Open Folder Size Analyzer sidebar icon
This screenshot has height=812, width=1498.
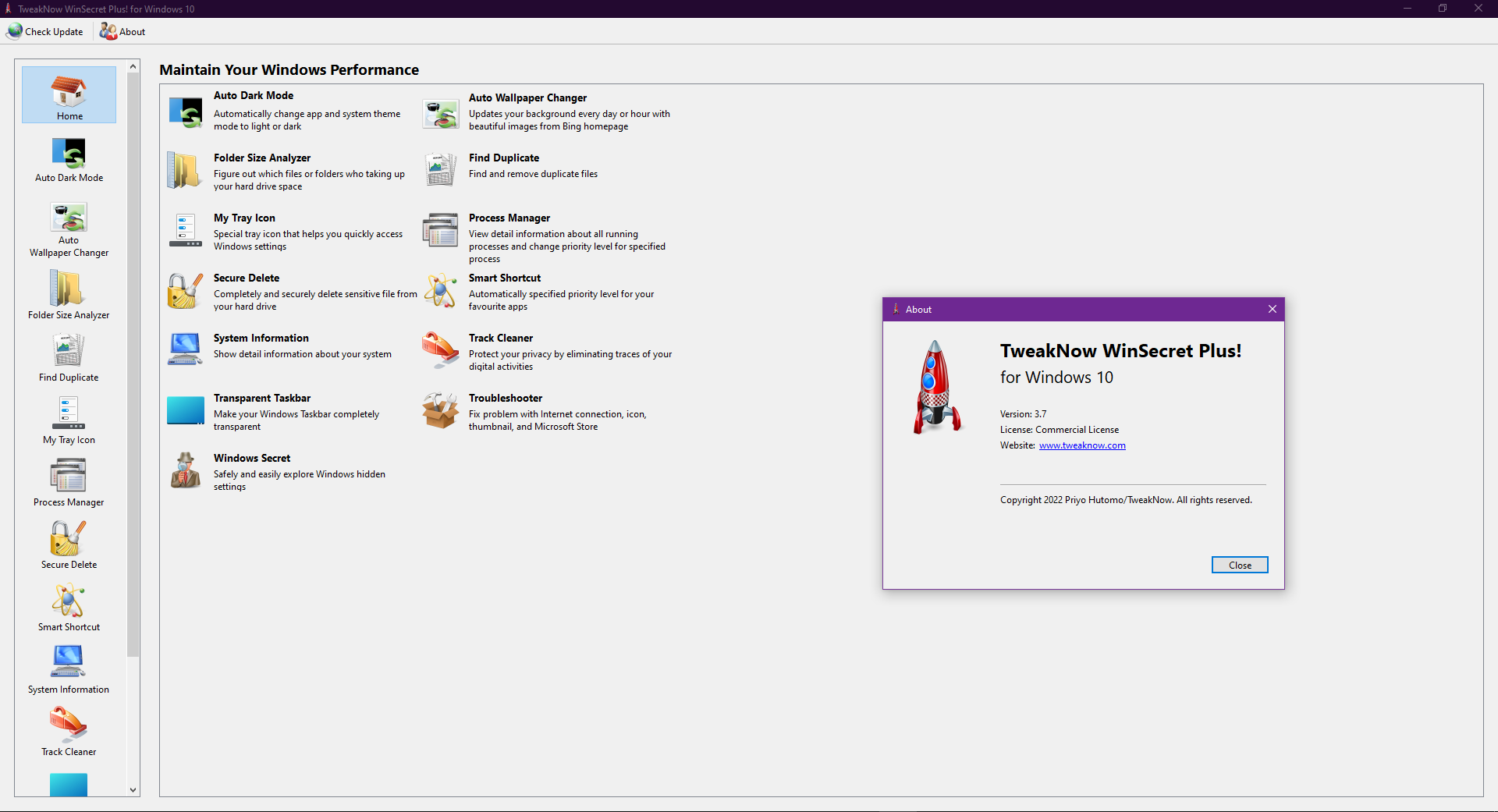coord(69,294)
